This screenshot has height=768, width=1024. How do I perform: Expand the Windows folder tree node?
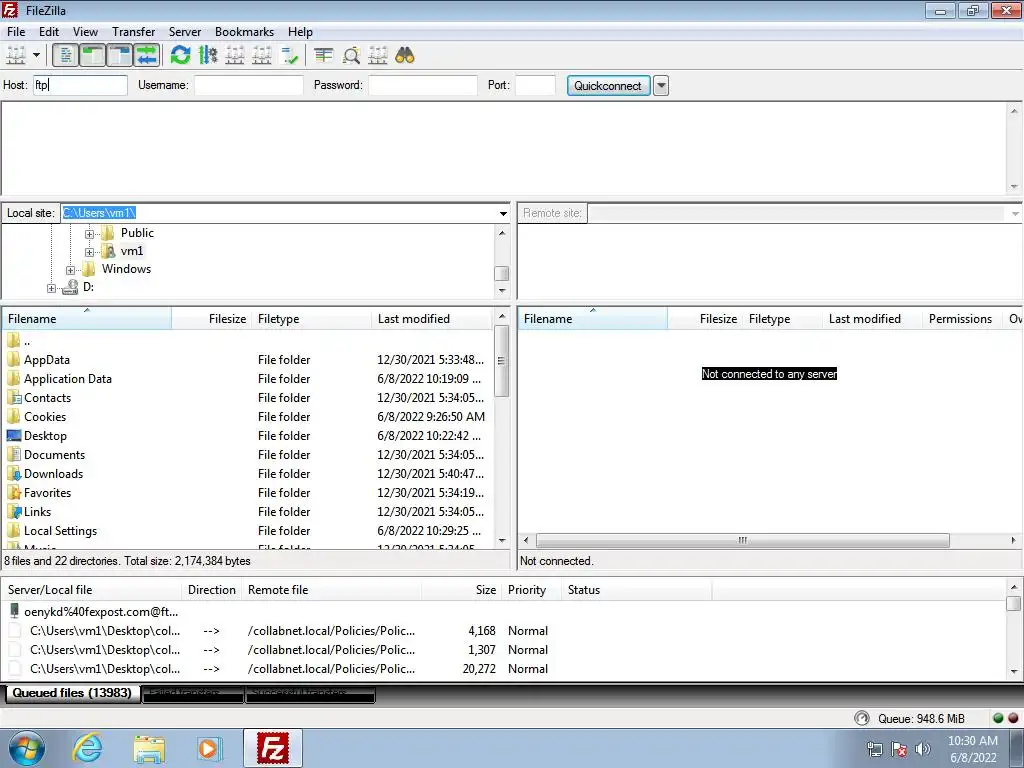(x=71, y=270)
